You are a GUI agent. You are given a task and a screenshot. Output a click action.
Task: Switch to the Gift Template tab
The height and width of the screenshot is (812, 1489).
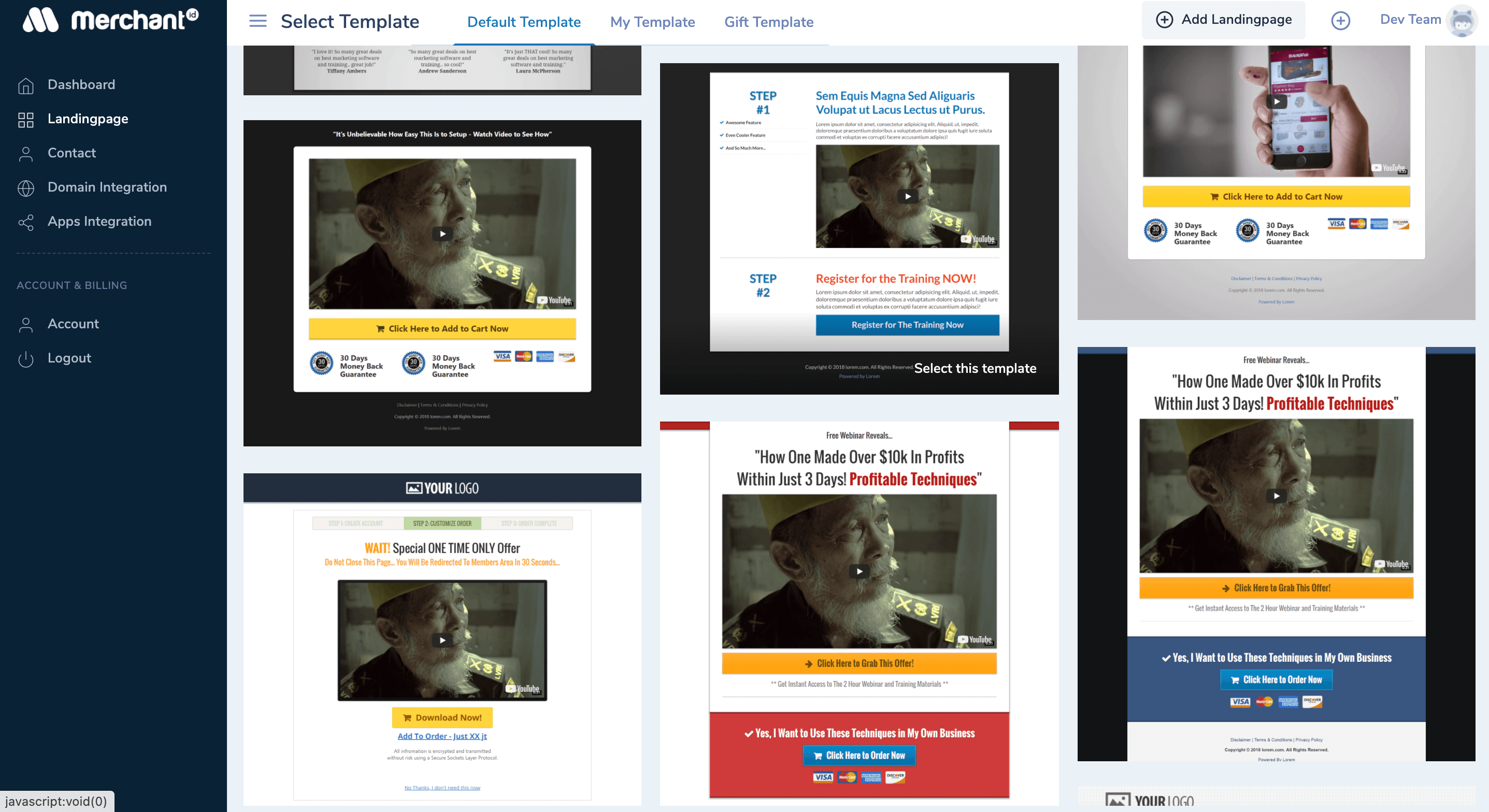pyautogui.click(x=768, y=22)
